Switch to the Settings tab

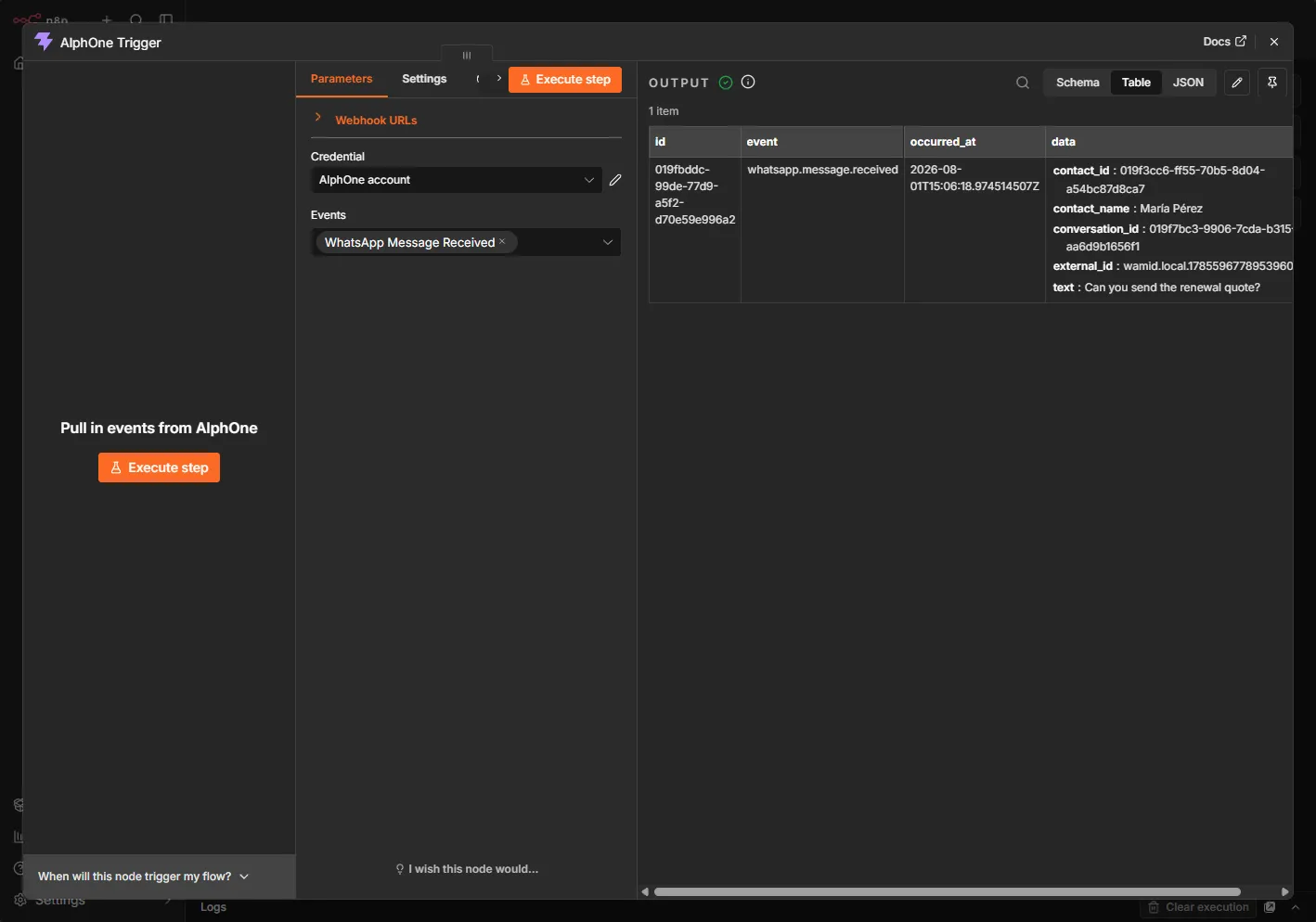pyautogui.click(x=424, y=79)
